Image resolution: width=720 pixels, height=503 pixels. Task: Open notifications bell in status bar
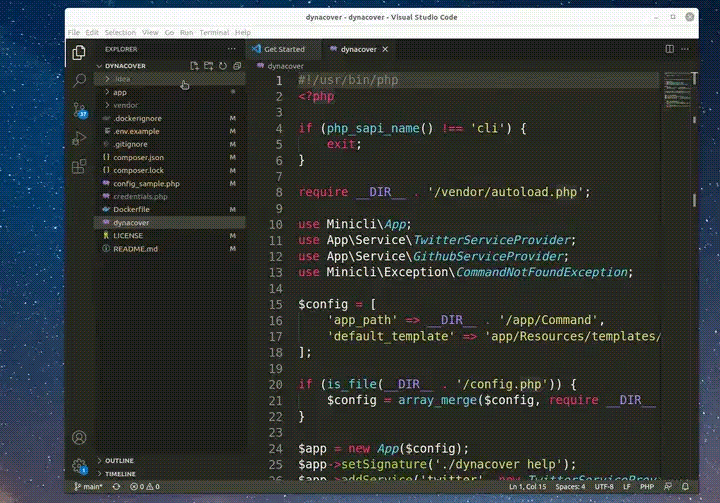685,486
